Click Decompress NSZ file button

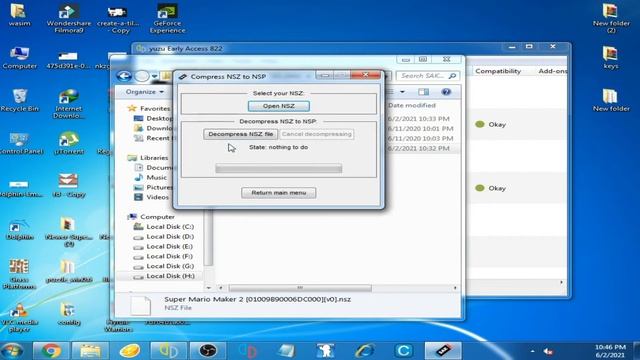tap(241, 134)
